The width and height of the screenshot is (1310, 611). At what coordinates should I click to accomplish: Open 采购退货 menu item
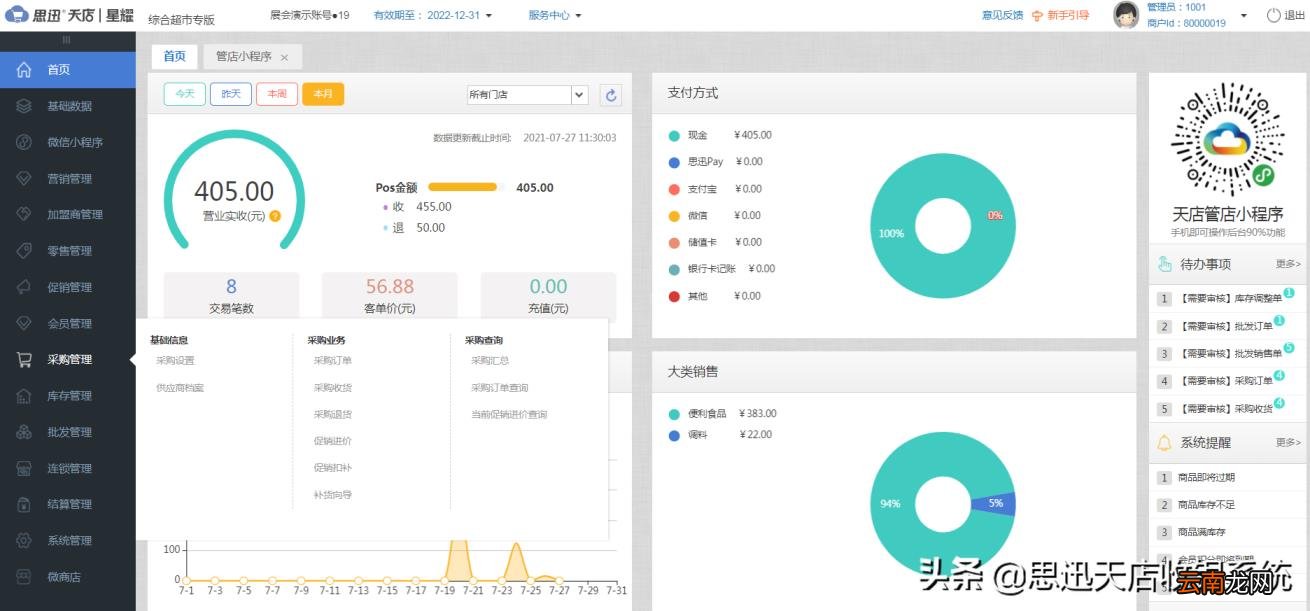333,415
